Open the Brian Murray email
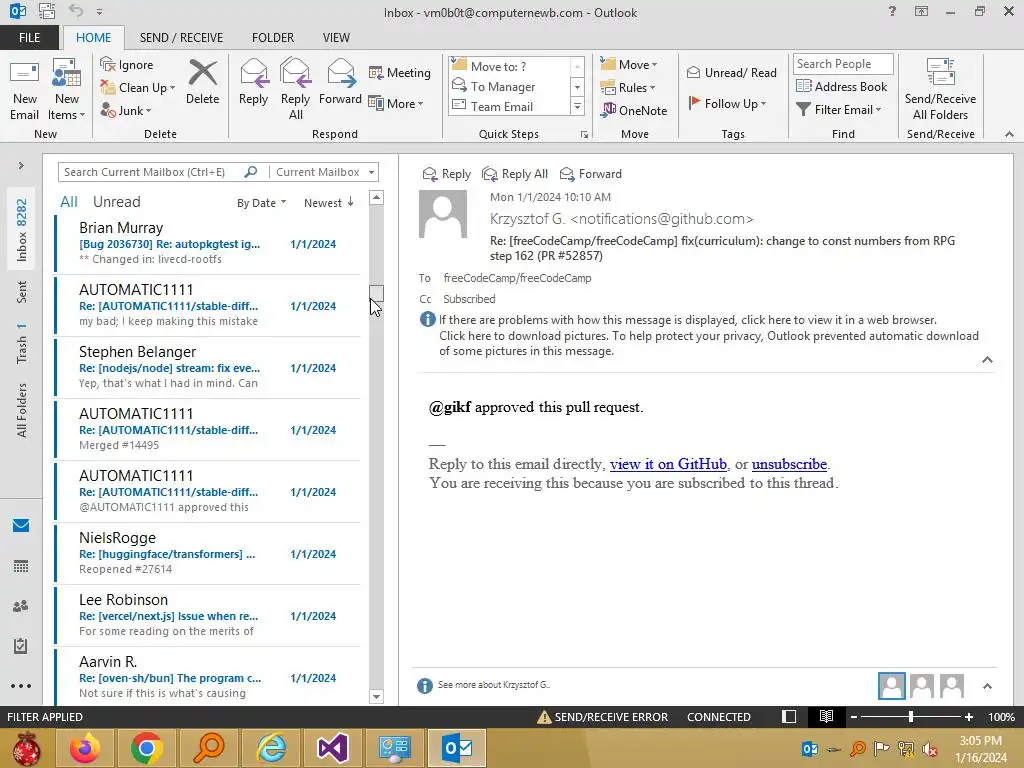1024x768 pixels. point(208,244)
